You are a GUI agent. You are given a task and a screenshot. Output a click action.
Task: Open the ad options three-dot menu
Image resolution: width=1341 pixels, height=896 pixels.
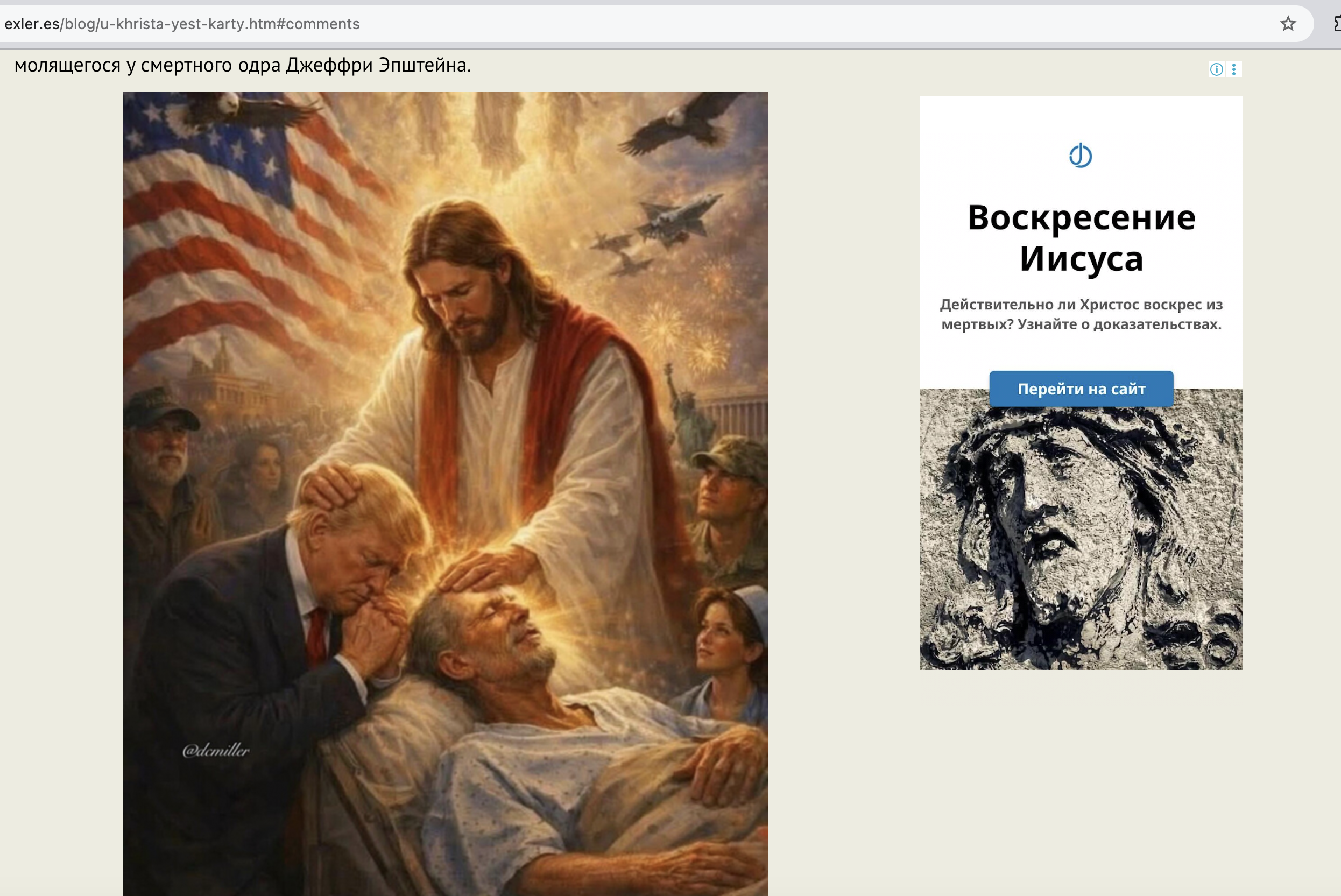(x=1233, y=70)
